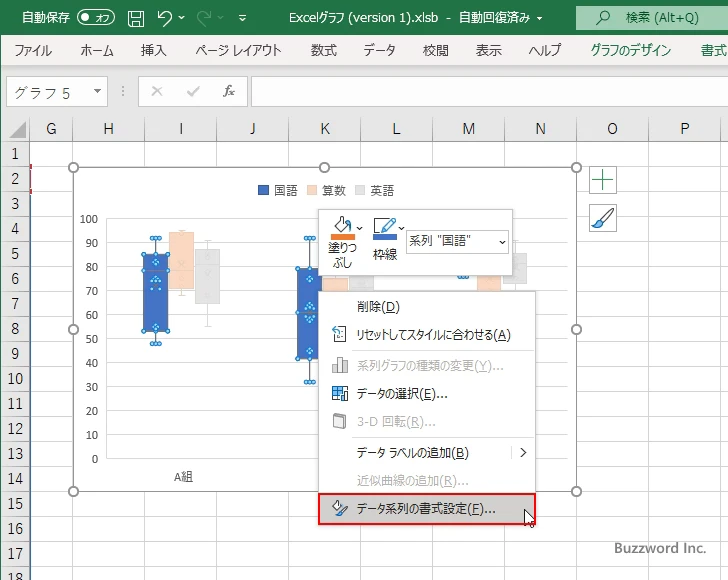The width and height of the screenshot is (728, 580).
Task: Open the Undo history dropdown arrow
Action: point(182,18)
